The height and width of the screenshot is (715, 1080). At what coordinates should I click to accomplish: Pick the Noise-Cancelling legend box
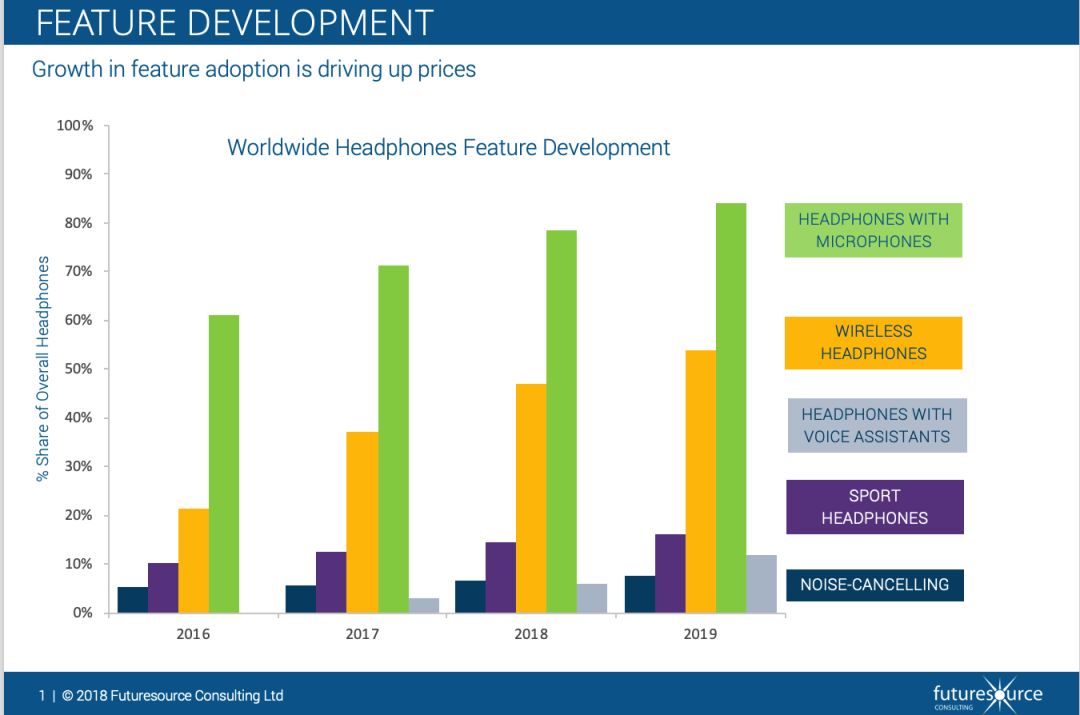[874, 584]
